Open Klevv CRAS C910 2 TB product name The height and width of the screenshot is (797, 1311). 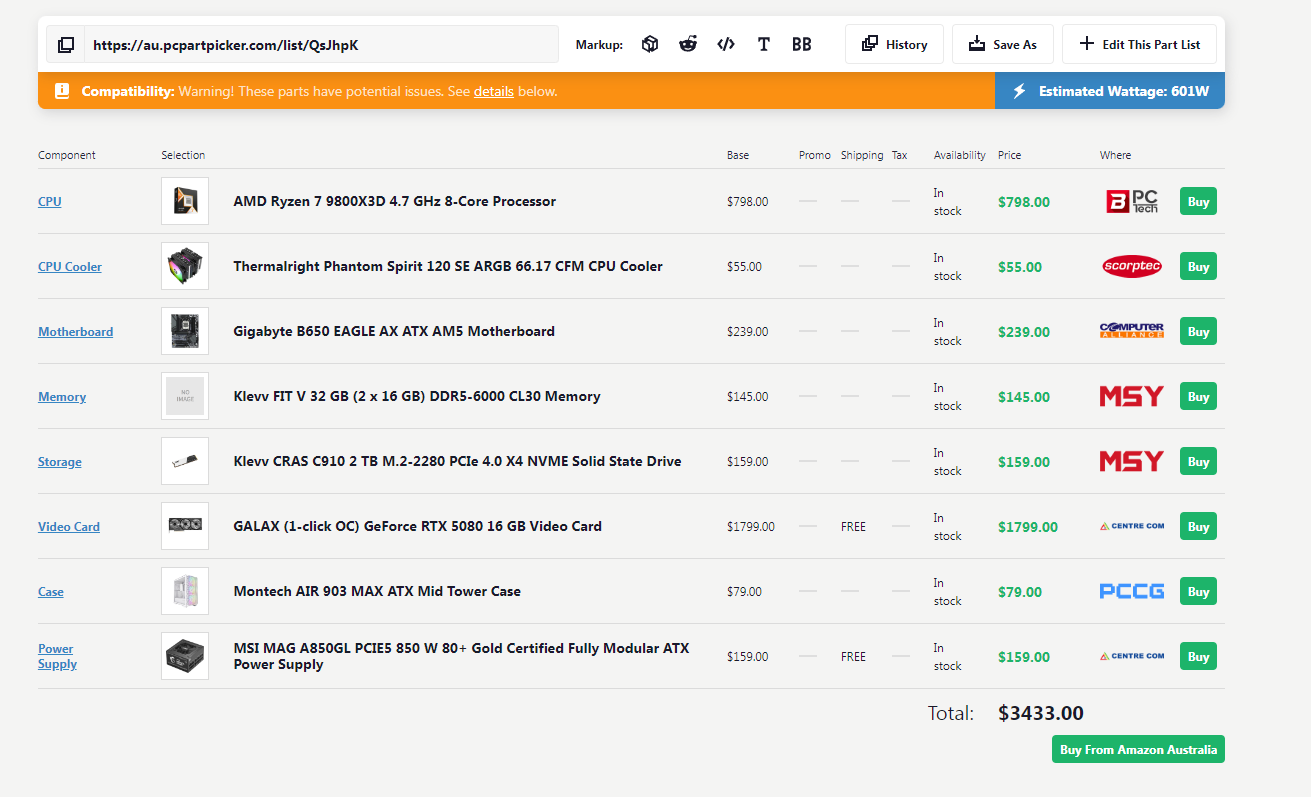point(457,461)
